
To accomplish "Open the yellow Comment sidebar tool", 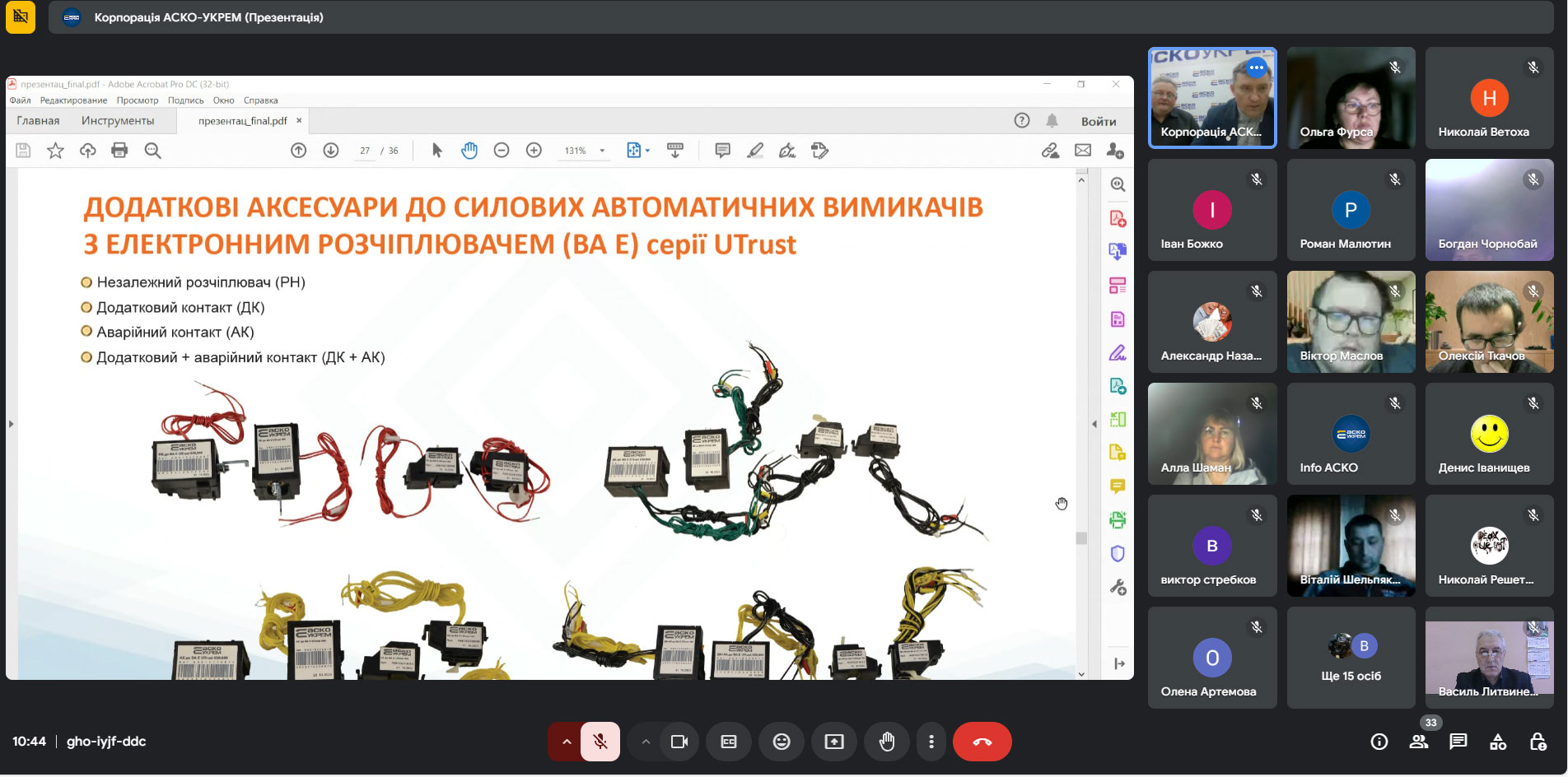I will tap(1118, 486).
